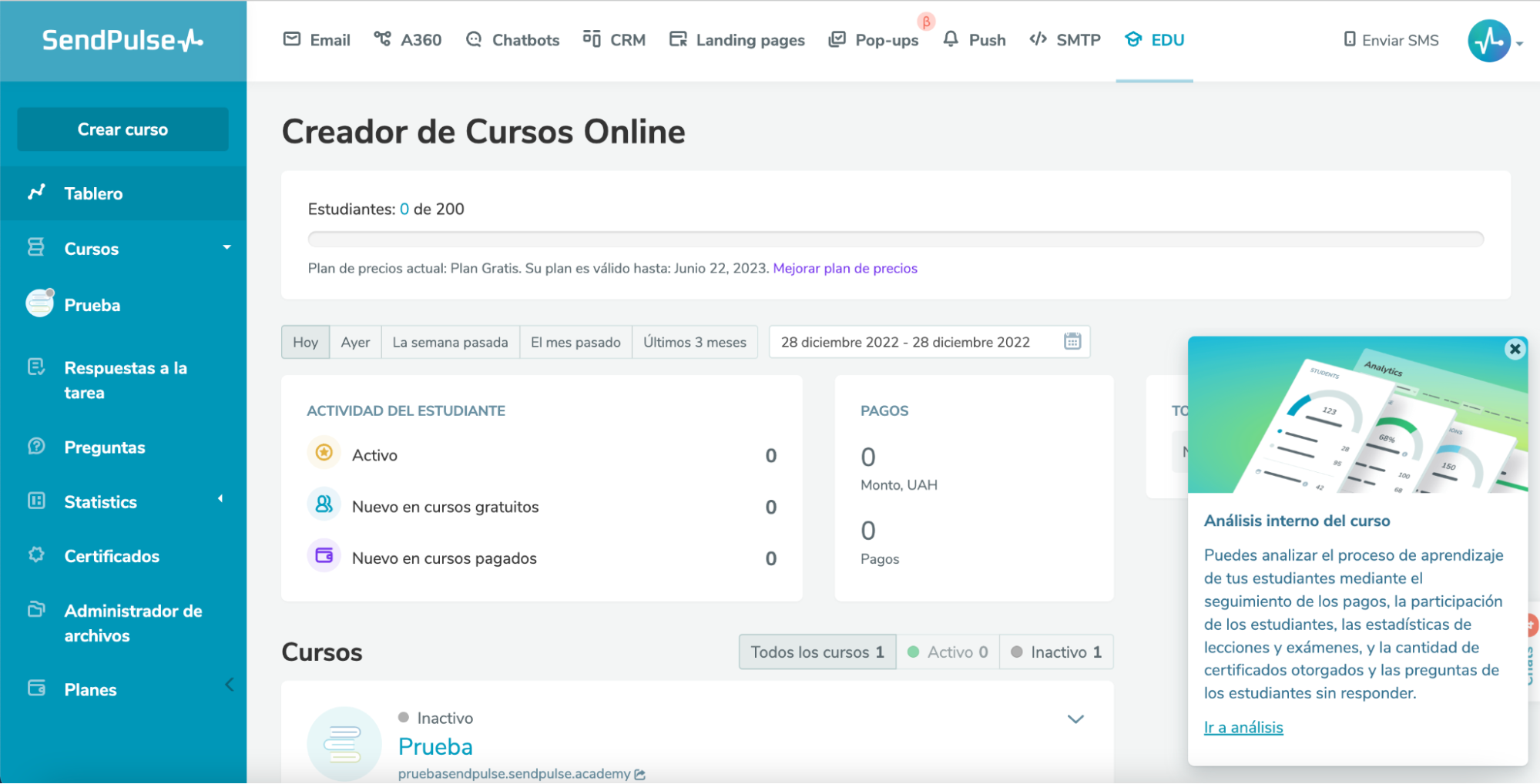Open the date range calendar icon

(1072, 341)
